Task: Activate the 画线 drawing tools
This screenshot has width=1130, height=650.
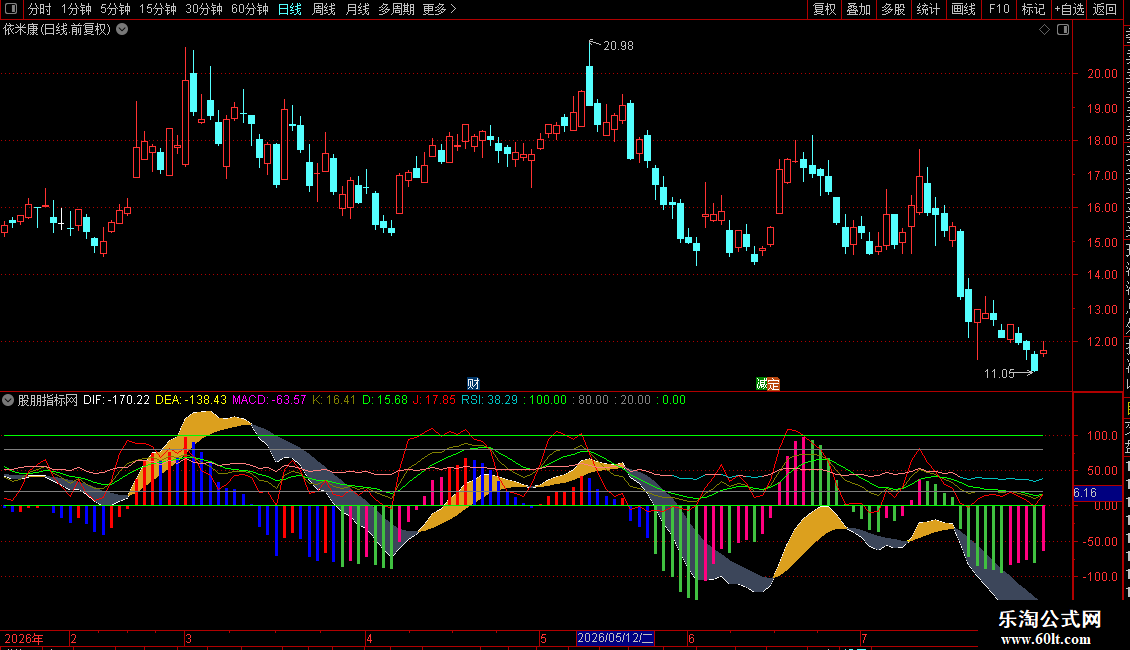Action: 963,9
